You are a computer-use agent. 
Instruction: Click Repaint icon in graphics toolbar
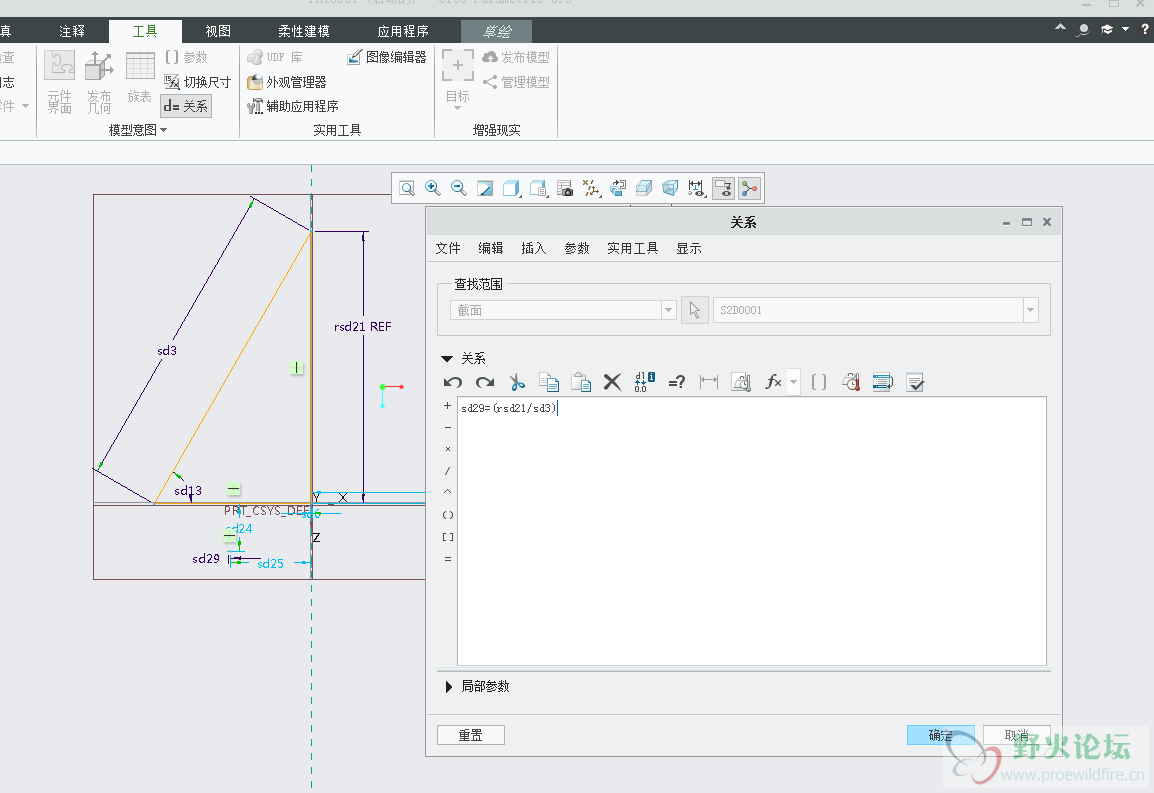pos(484,188)
